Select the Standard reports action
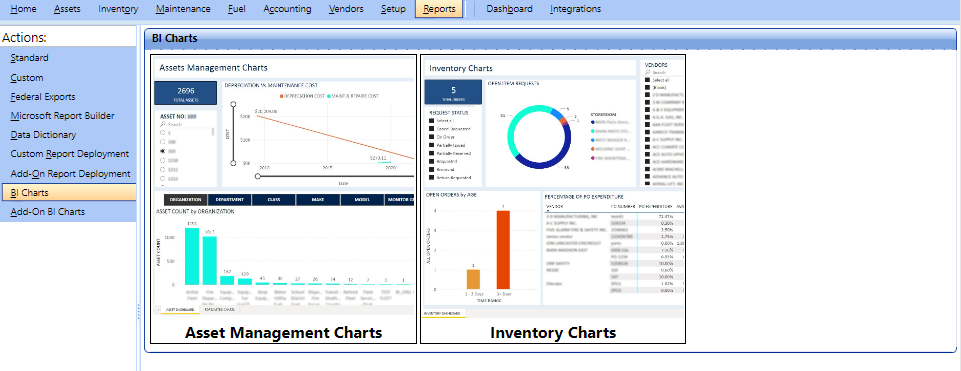The width and height of the screenshot is (961, 371). click(x=29, y=58)
